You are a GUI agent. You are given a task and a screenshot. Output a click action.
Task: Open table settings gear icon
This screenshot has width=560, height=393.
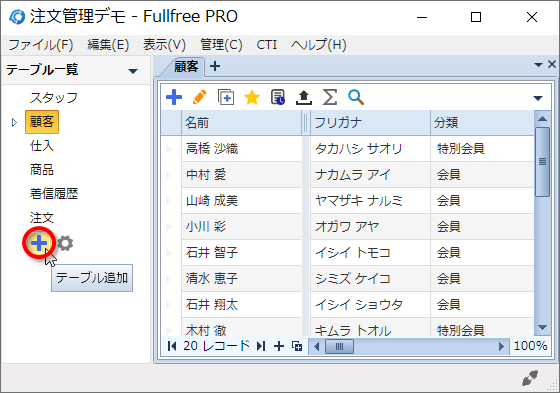[65, 243]
